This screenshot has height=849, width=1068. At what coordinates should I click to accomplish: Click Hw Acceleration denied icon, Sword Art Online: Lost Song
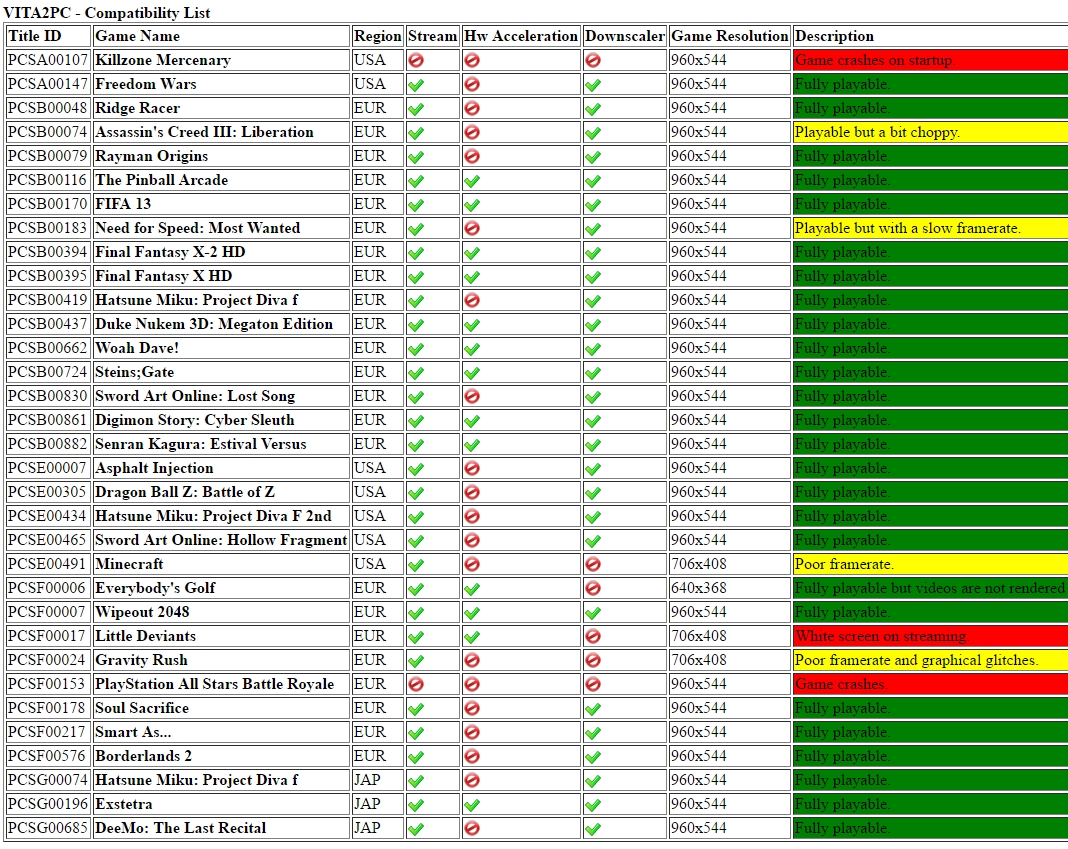coord(471,397)
